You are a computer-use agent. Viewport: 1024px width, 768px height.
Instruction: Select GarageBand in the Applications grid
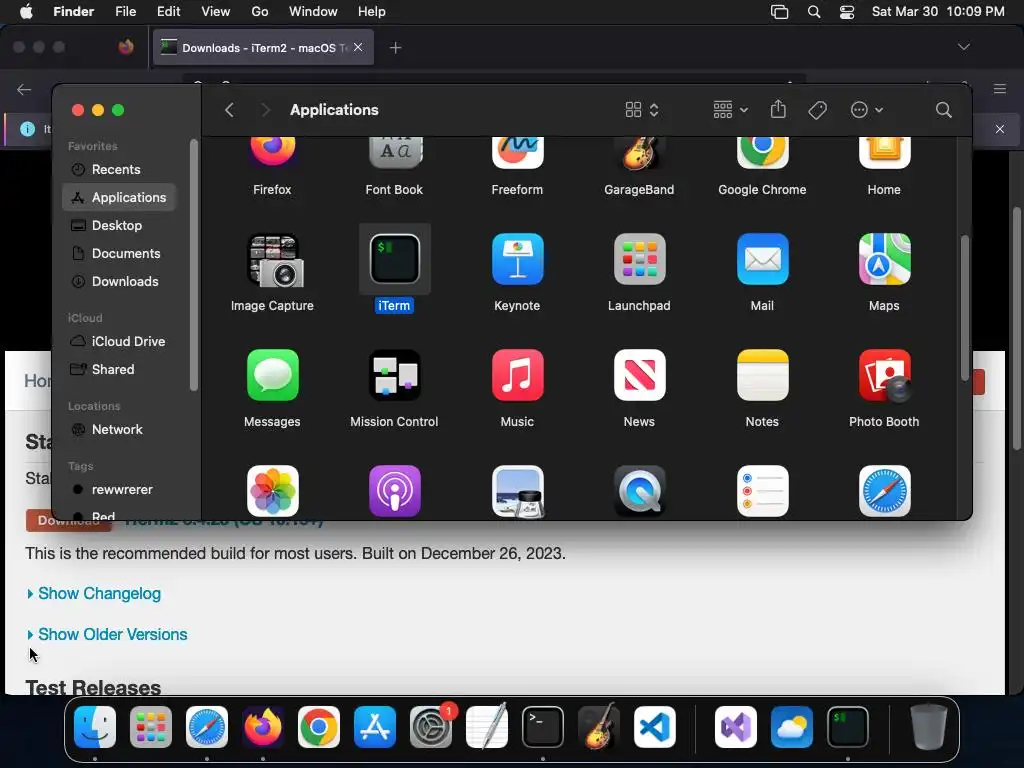click(x=639, y=153)
